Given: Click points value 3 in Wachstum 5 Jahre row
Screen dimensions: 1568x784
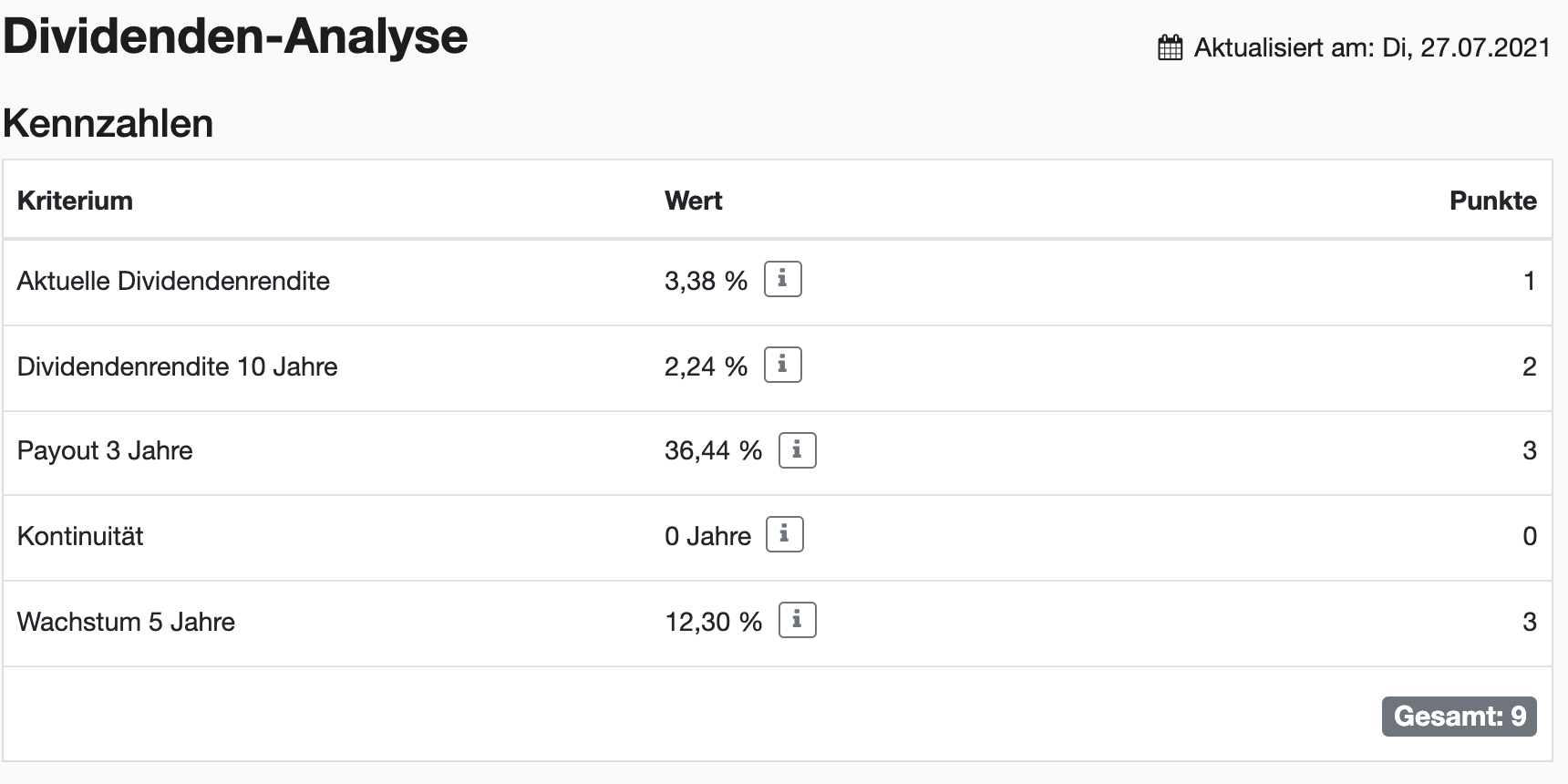Looking at the screenshot, I should point(1530,622).
